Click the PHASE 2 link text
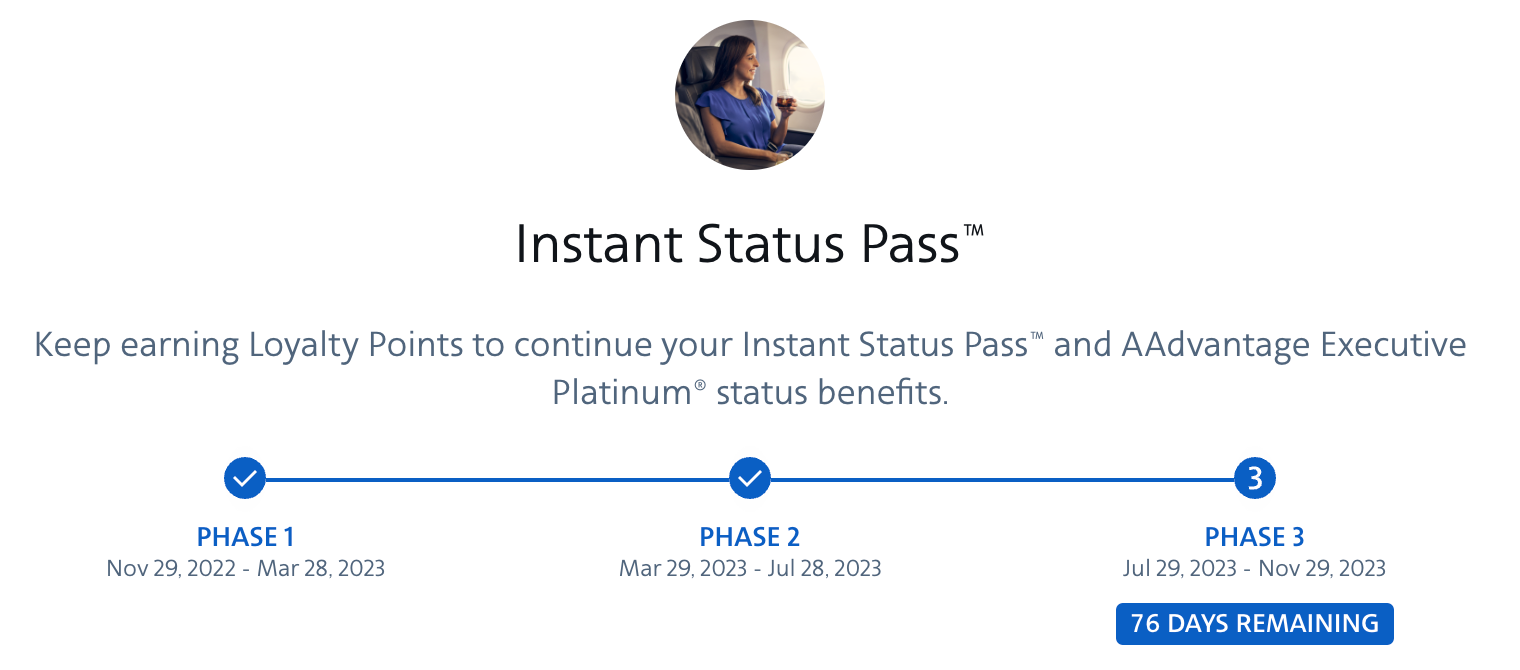The width and height of the screenshot is (1520, 670). pos(750,537)
